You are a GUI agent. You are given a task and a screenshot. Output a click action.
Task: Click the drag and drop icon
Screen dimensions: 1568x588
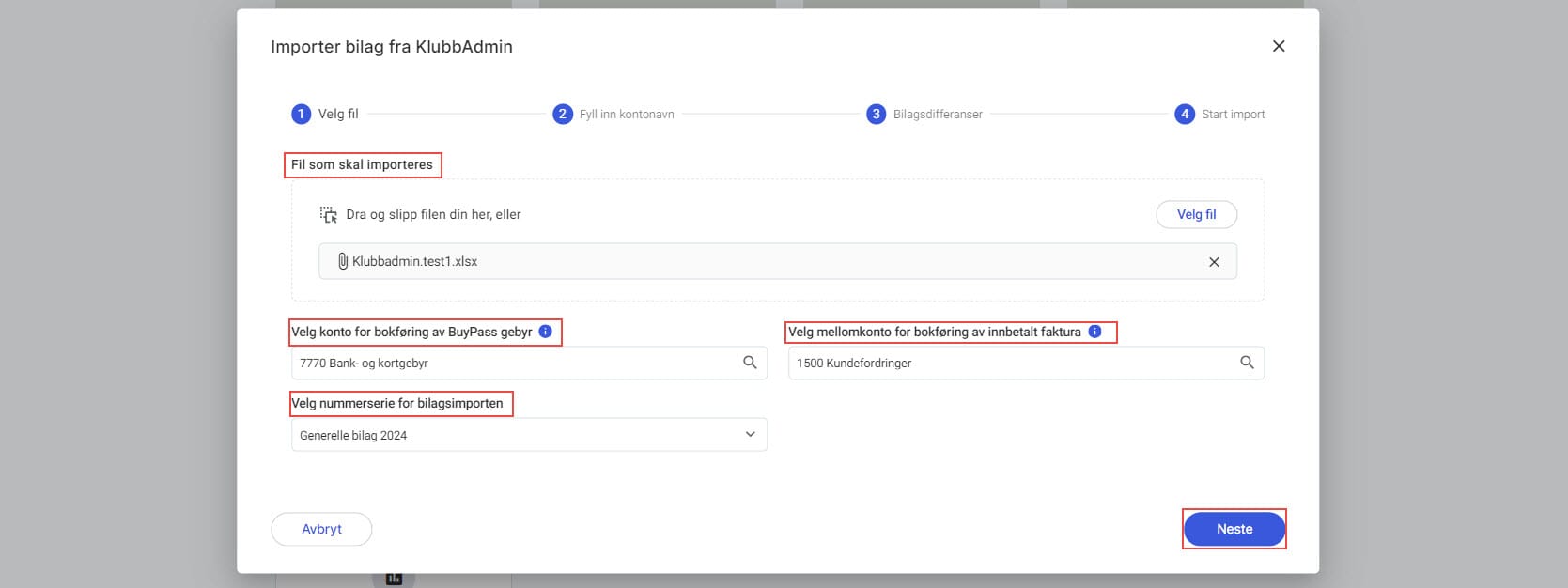pos(328,214)
